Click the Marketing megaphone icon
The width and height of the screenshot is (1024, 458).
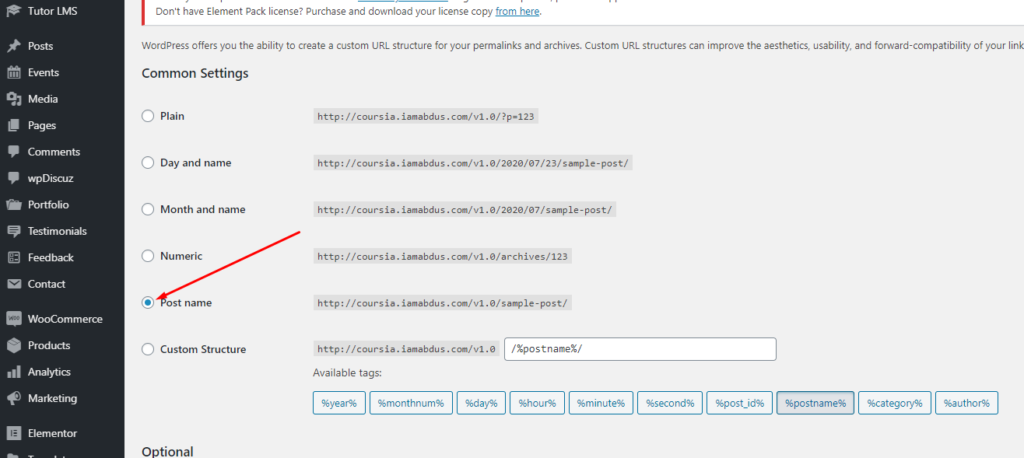coord(13,399)
